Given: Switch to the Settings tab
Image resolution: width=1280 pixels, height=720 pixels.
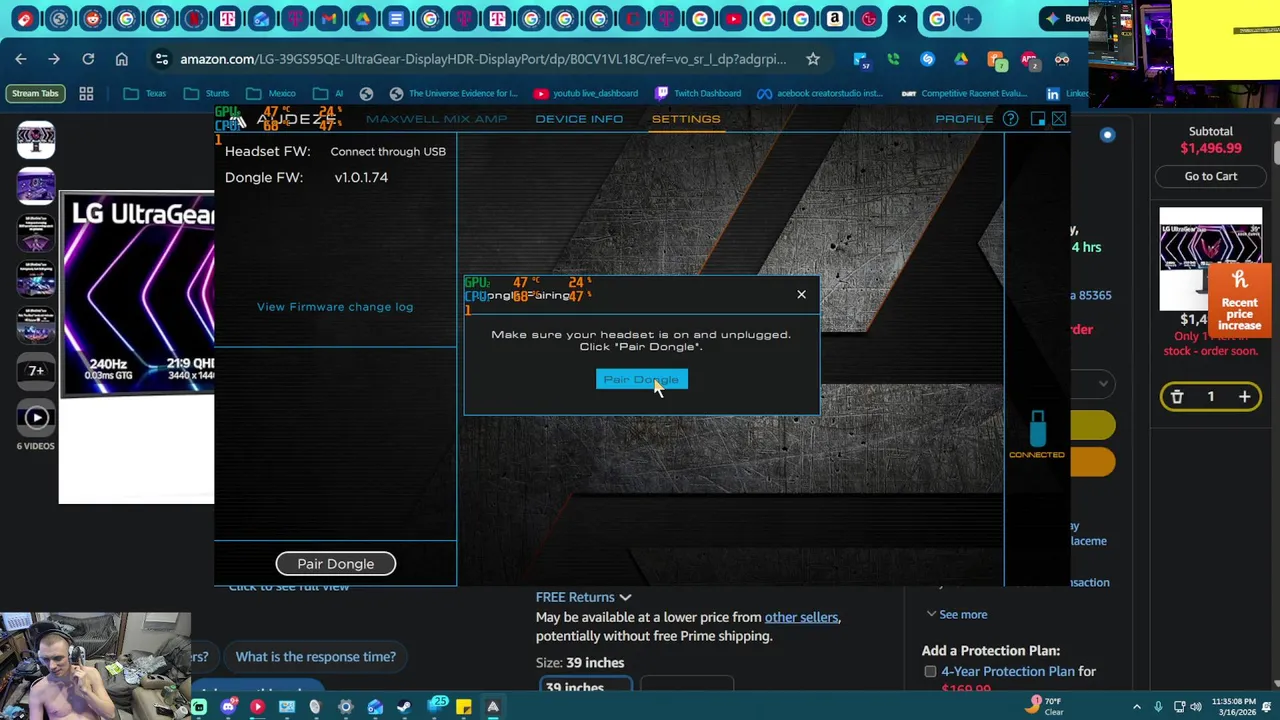Looking at the screenshot, I should [686, 119].
